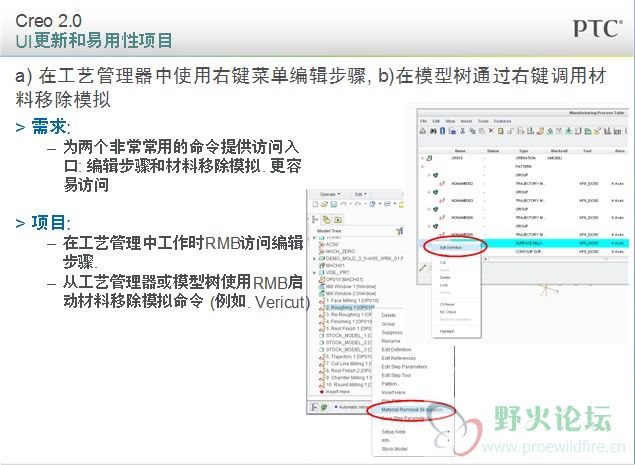Screen dimensions: 635x465
Task: Choose Edit Step Tool in context menu
Action: (396, 375)
